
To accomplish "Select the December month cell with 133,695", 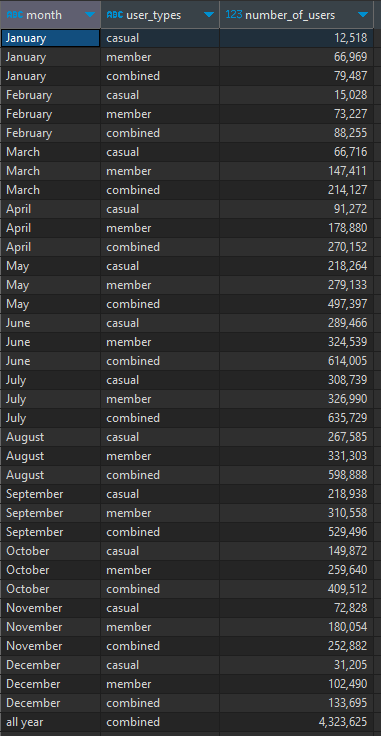I will tap(50, 703).
